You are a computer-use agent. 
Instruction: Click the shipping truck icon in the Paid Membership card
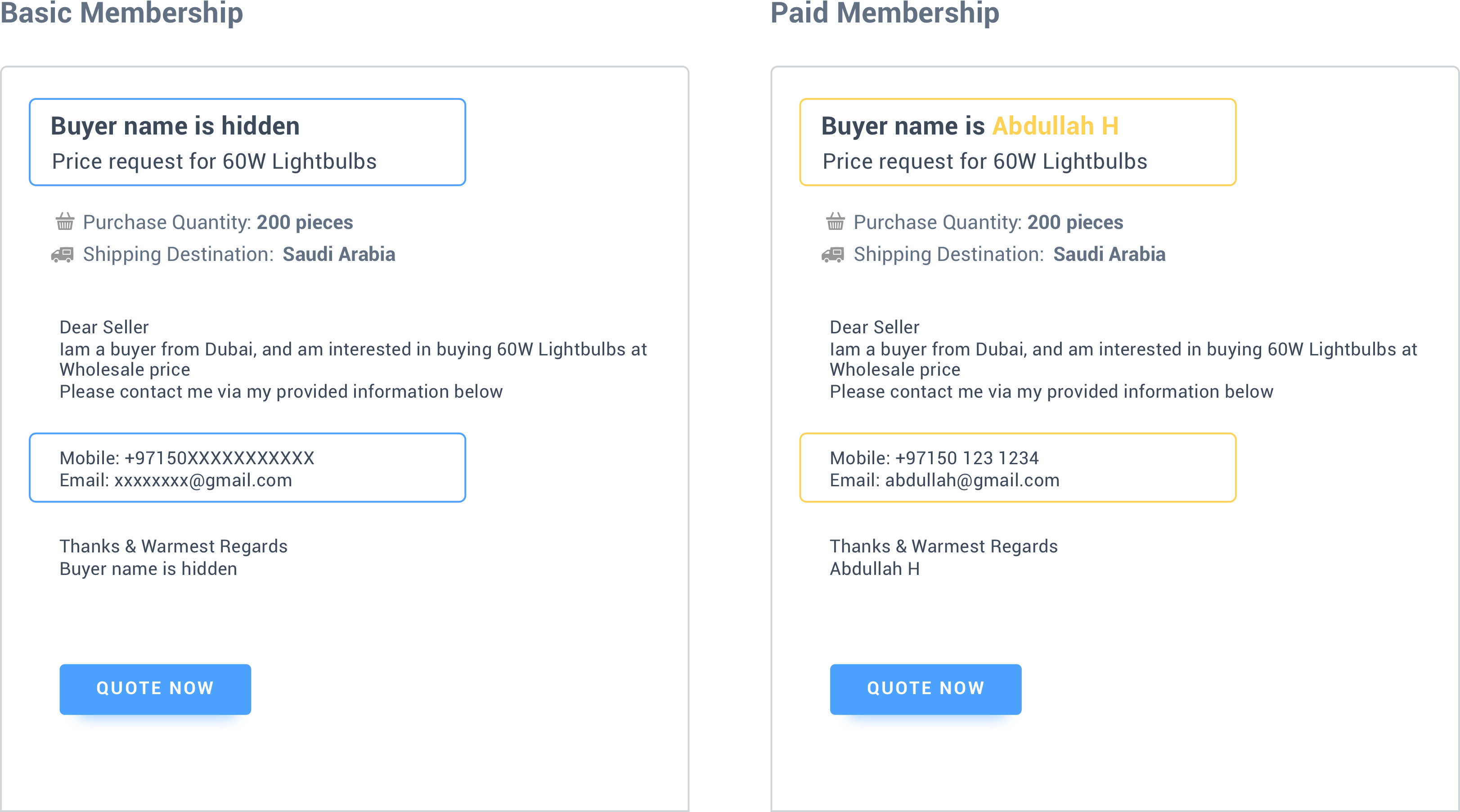[x=833, y=255]
